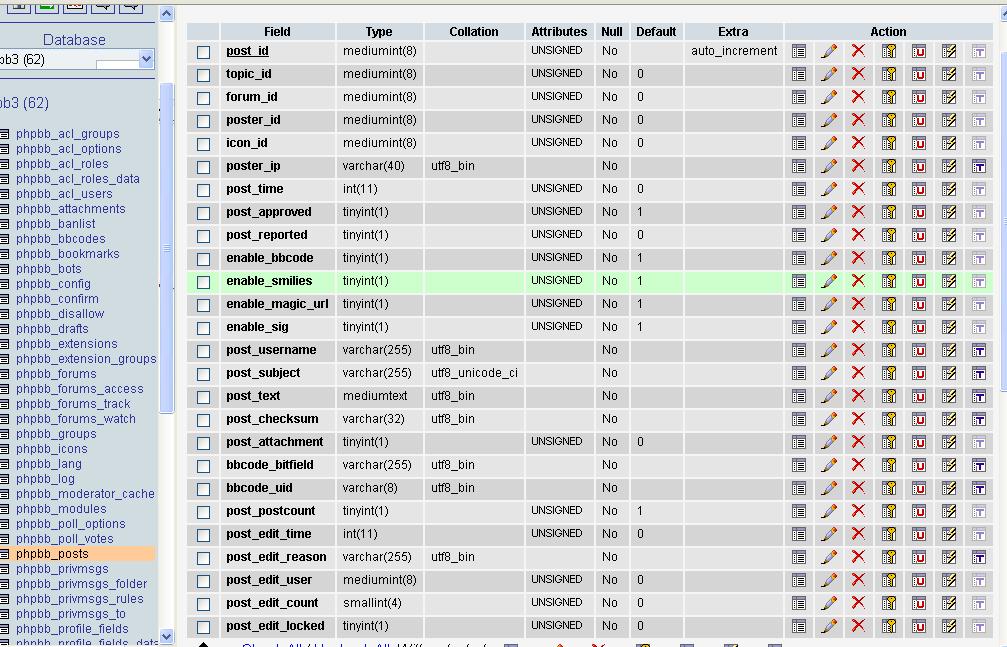Screen dimensions: 1007x647
Task: Open the Database selection dropdown
Action: click(x=146, y=59)
